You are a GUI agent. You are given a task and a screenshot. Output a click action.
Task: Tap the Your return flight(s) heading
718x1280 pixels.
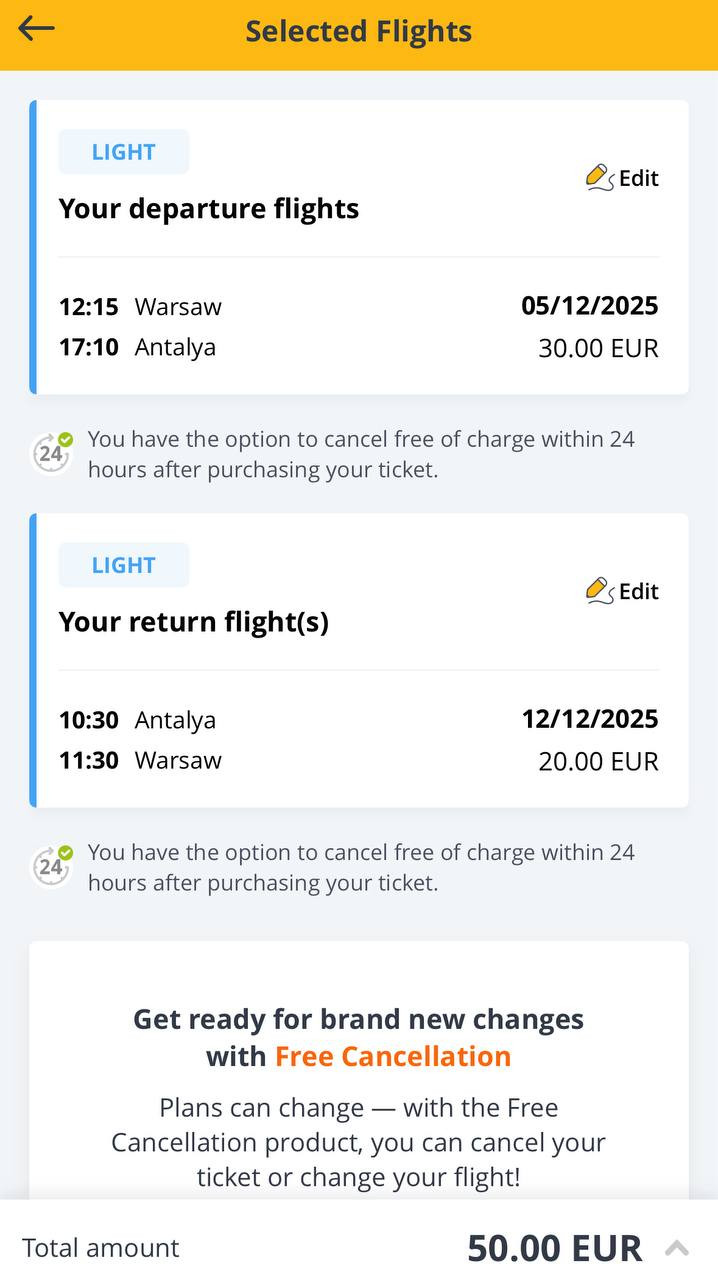click(x=193, y=621)
